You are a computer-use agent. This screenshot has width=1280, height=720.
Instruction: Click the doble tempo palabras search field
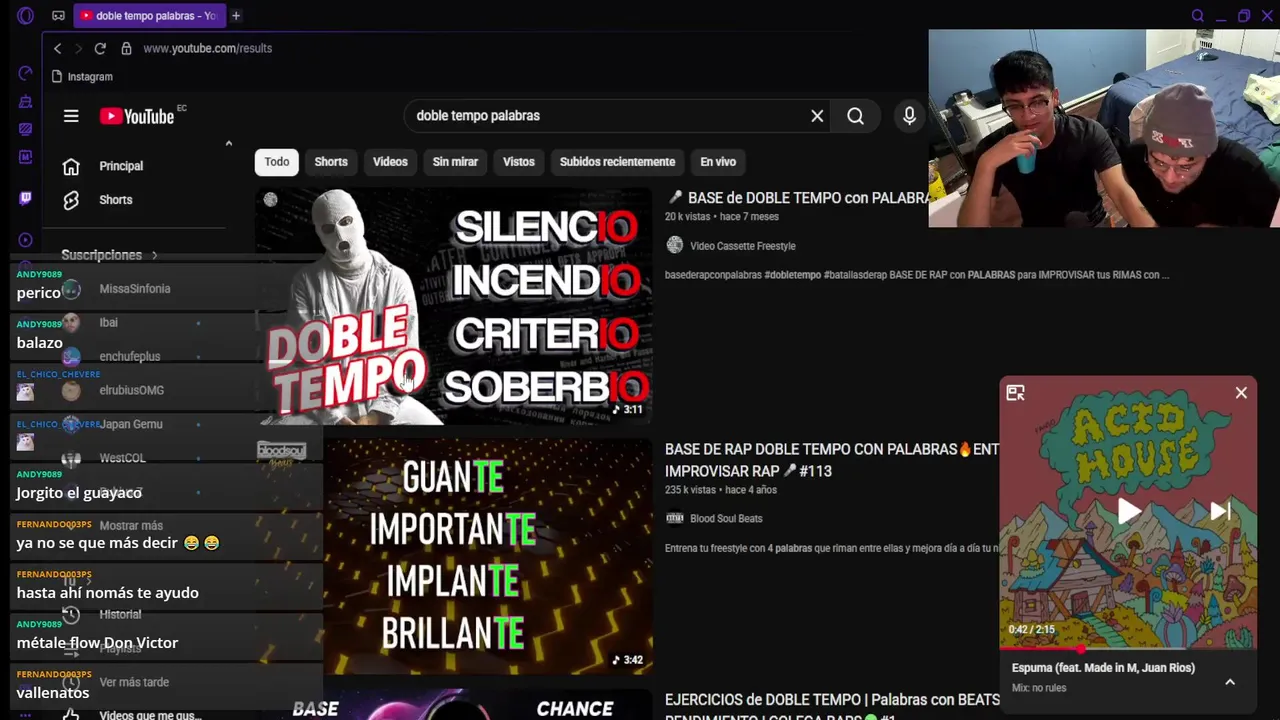click(610, 116)
